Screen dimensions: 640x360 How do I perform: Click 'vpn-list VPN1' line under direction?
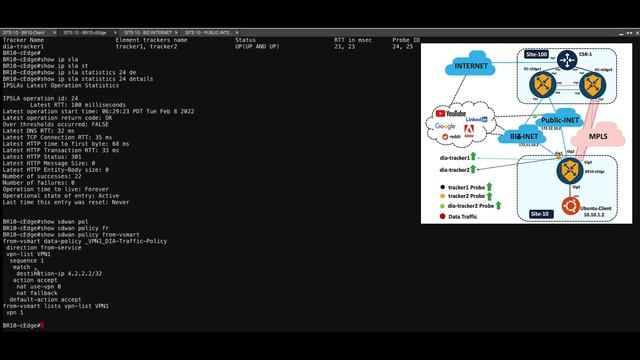pos(28,254)
